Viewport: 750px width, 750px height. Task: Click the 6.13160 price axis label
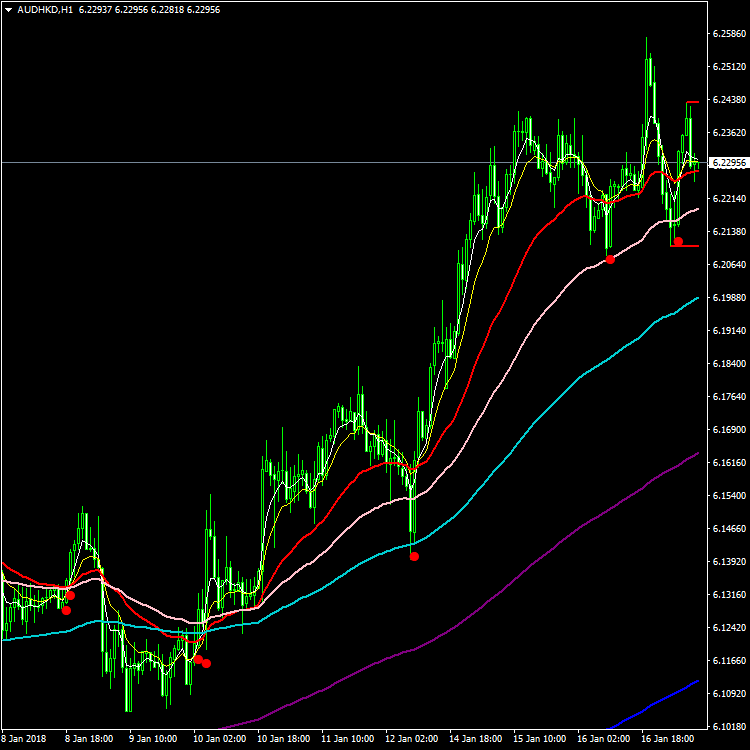pyautogui.click(x=729, y=595)
